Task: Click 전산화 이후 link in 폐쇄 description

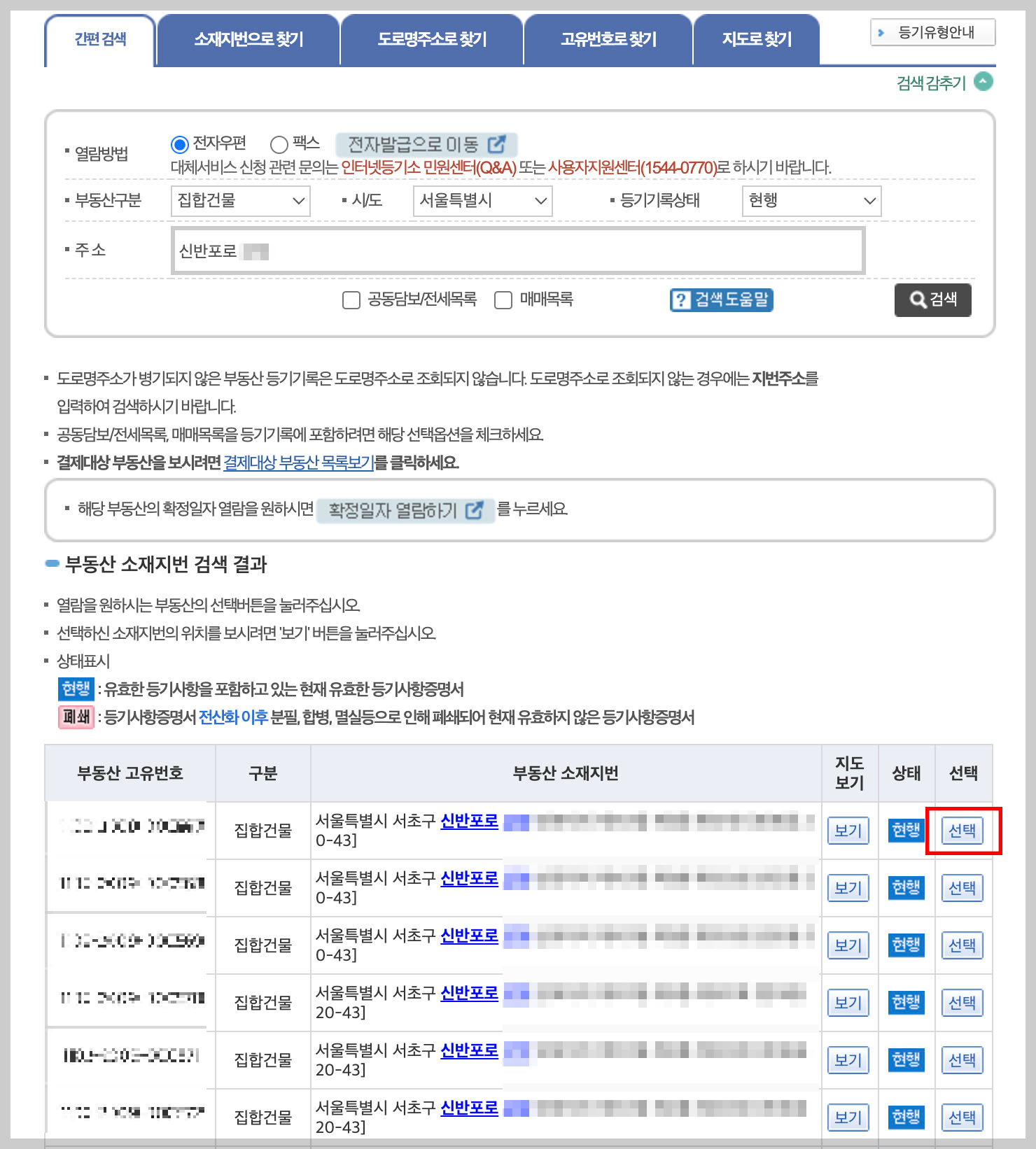Action: coord(233,717)
